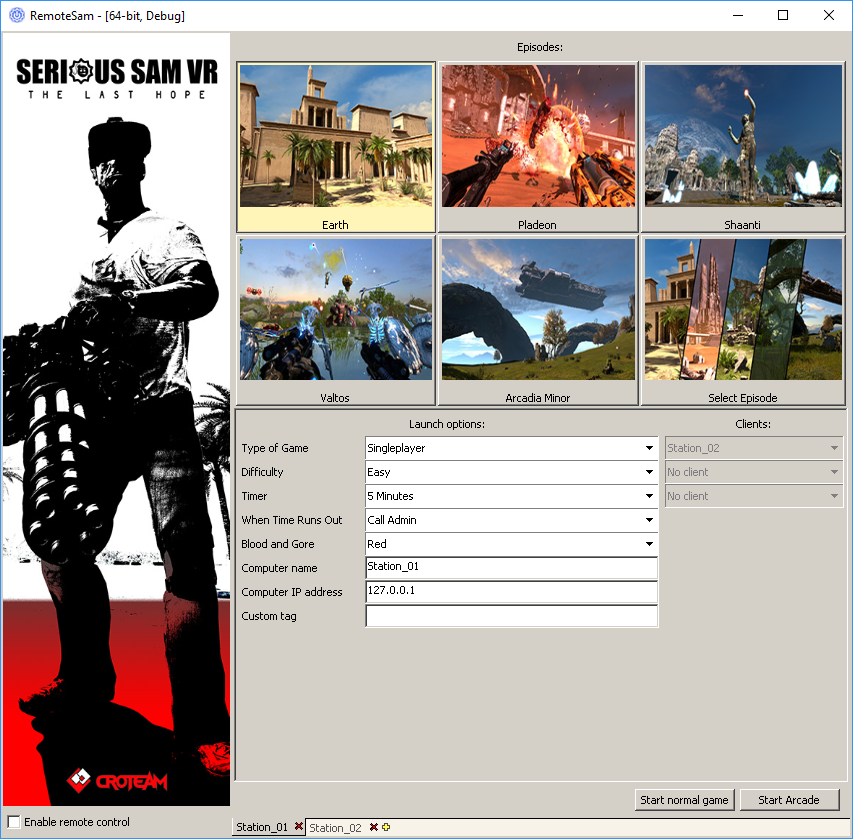The height and width of the screenshot is (839, 853).
Task: Maximize the RemoteSam window
Action: 783,15
